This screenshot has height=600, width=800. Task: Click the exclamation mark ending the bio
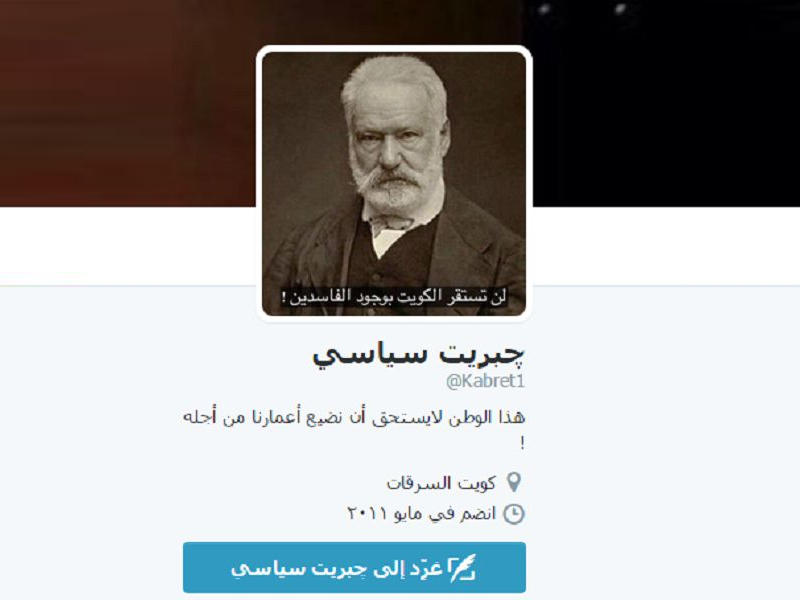click(522, 443)
